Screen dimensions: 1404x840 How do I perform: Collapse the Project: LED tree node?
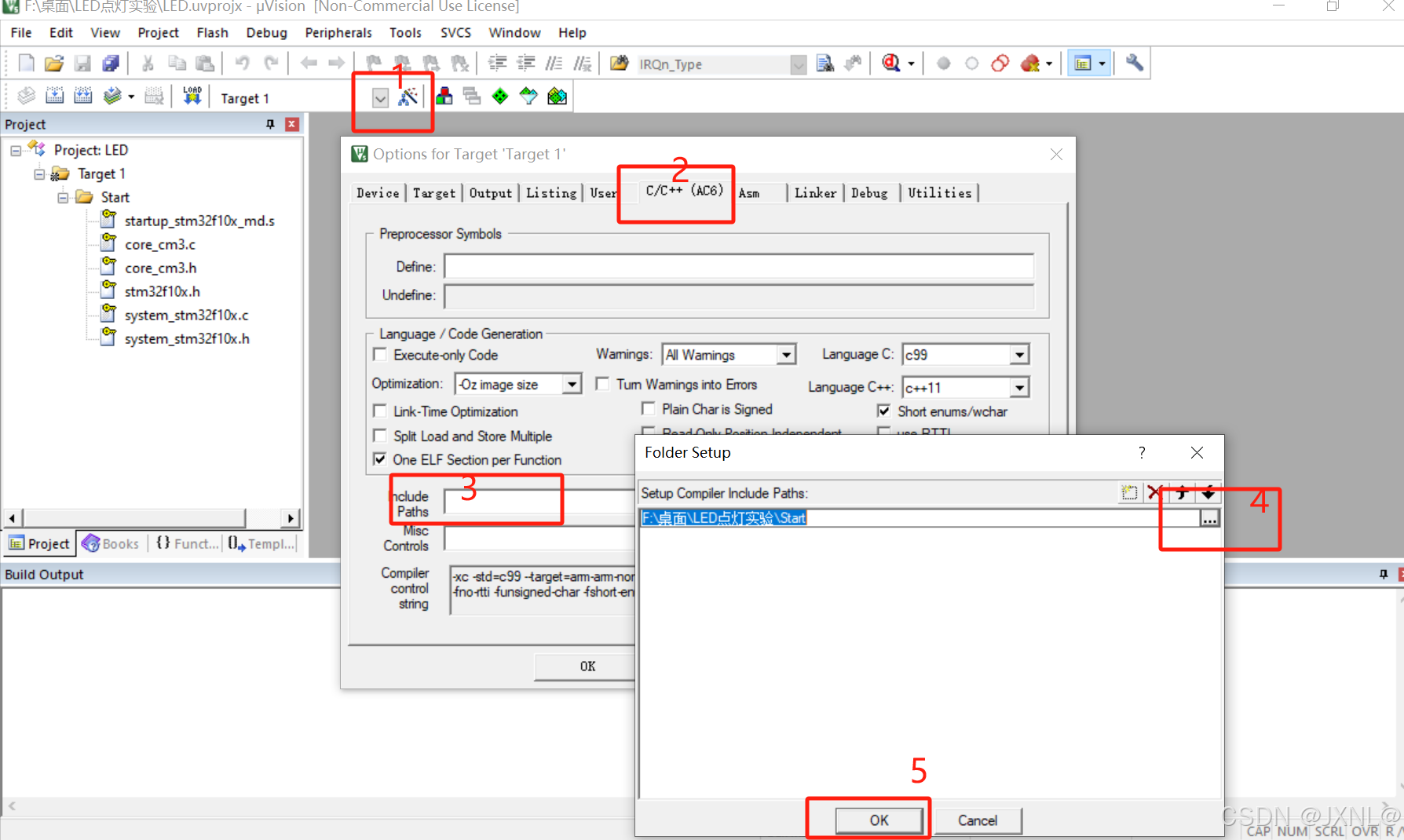[16, 150]
